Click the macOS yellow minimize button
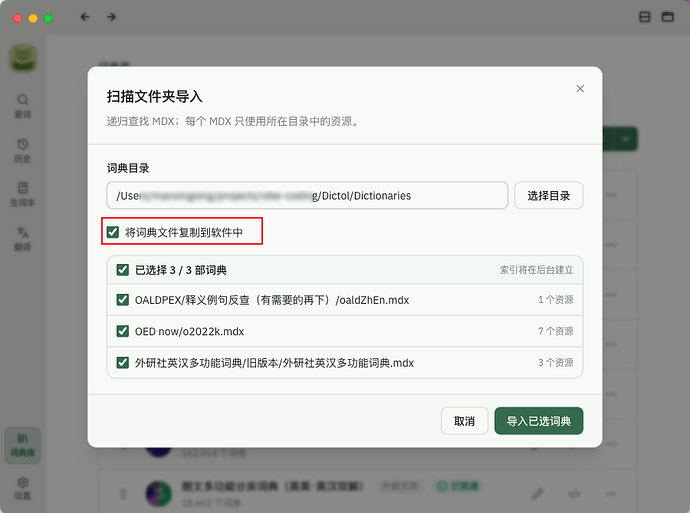Viewport: 690px width, 513px height. (33, 18)
